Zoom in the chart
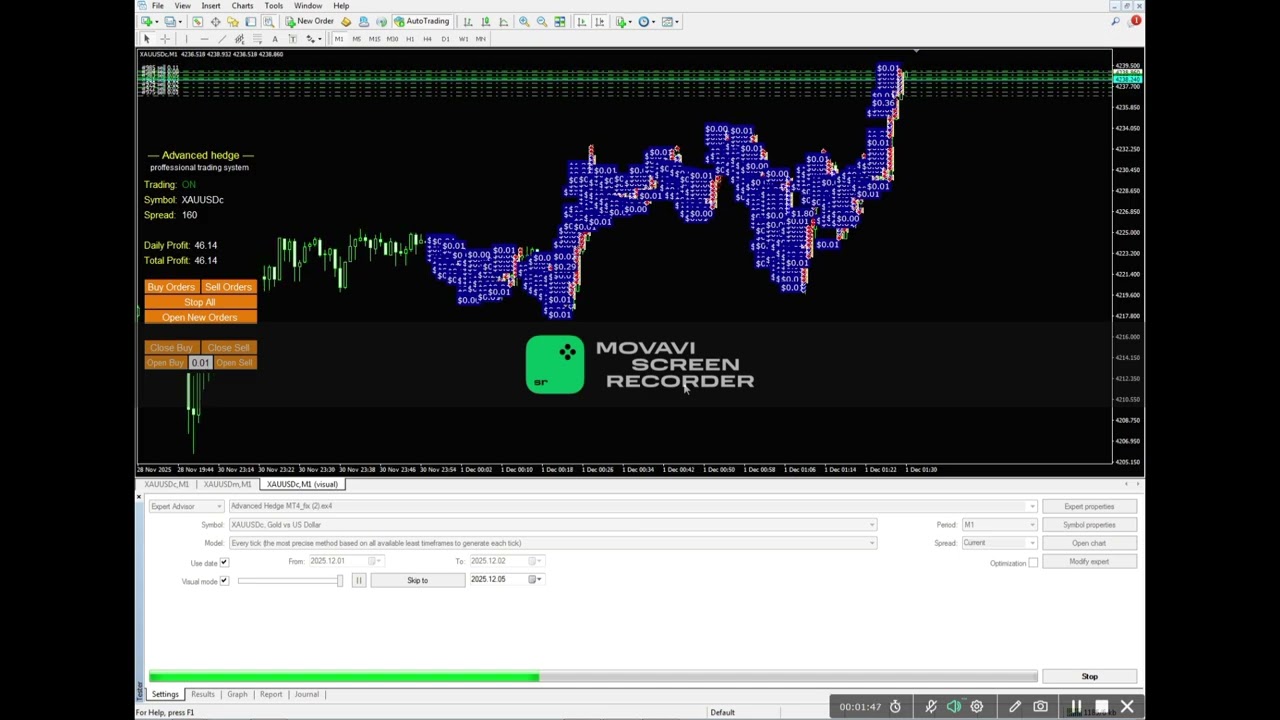The height and width of the screenshot is (720, 1280). [524, 21]
